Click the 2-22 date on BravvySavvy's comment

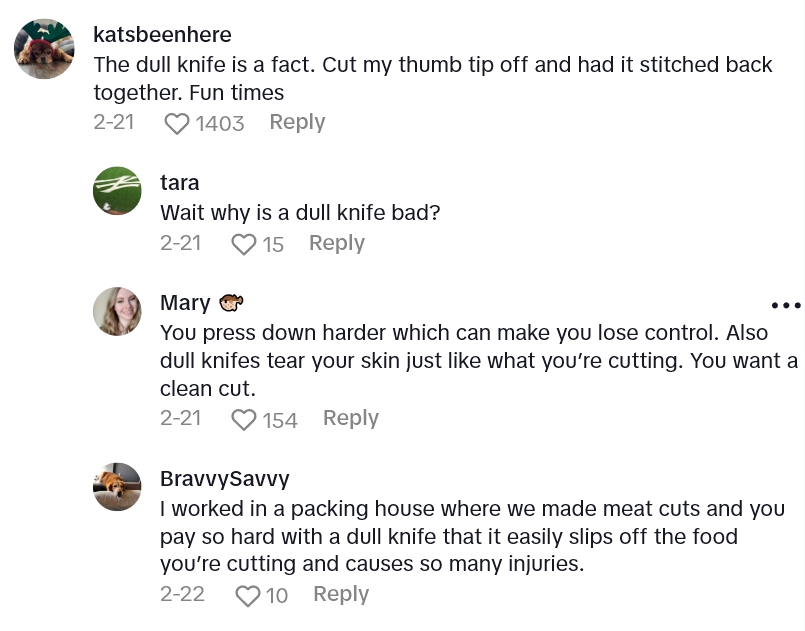pyautogui.click(x=182, y=594)
